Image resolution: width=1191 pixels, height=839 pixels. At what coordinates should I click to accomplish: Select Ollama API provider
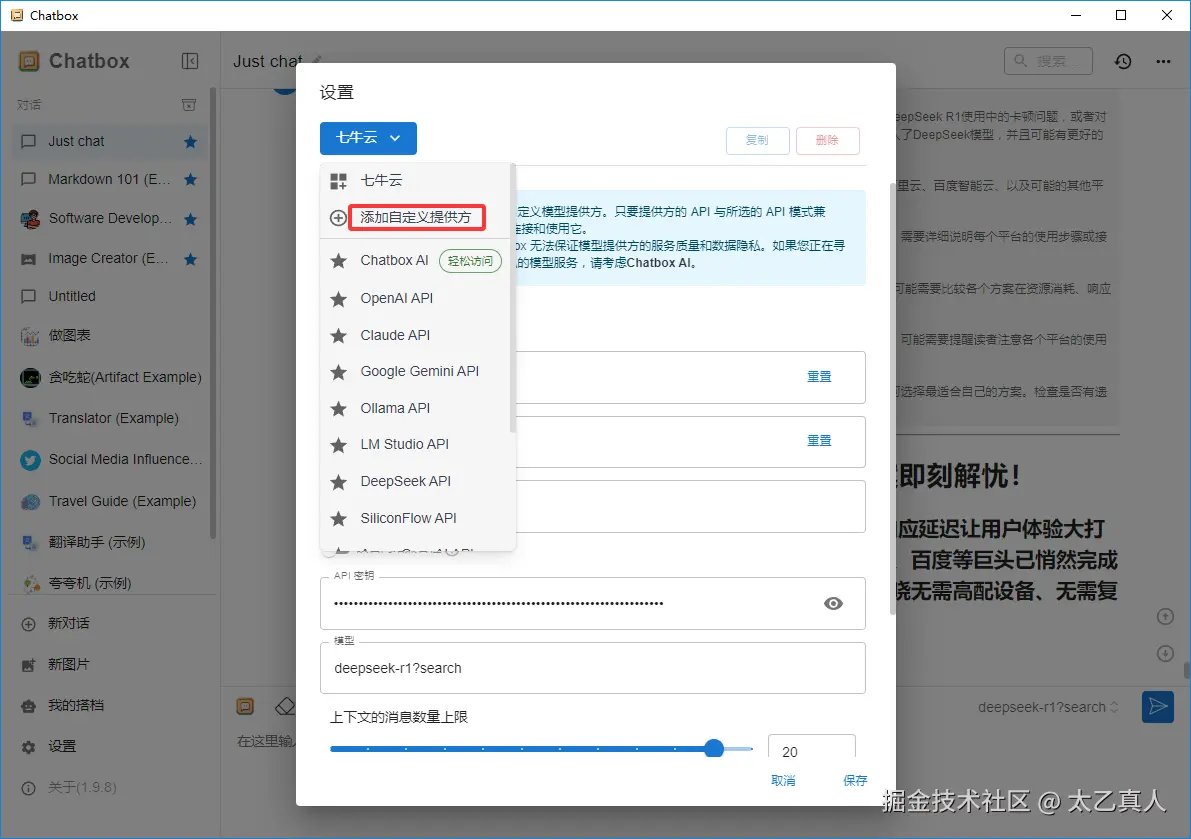tap(417, 408)
